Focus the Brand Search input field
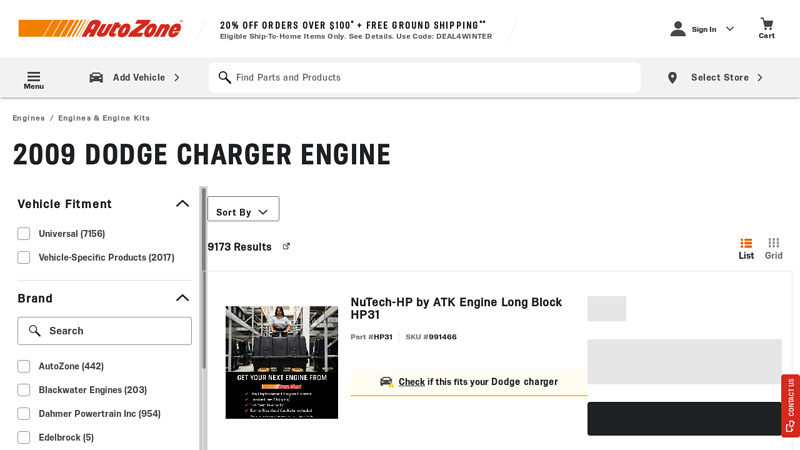Viewport: 800px width, 450px height. point(105,331)
